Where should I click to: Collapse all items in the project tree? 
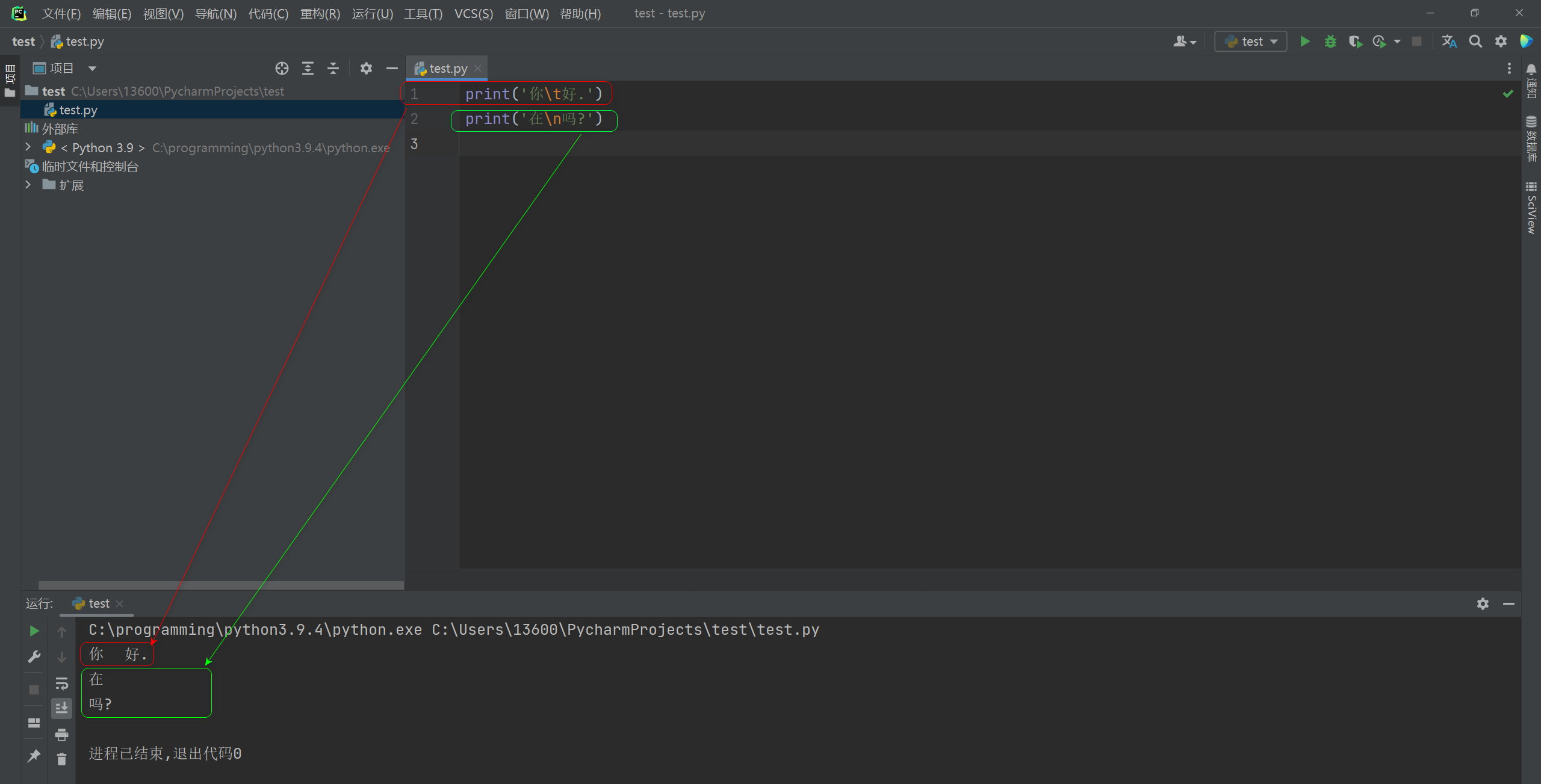click(333, 69)
